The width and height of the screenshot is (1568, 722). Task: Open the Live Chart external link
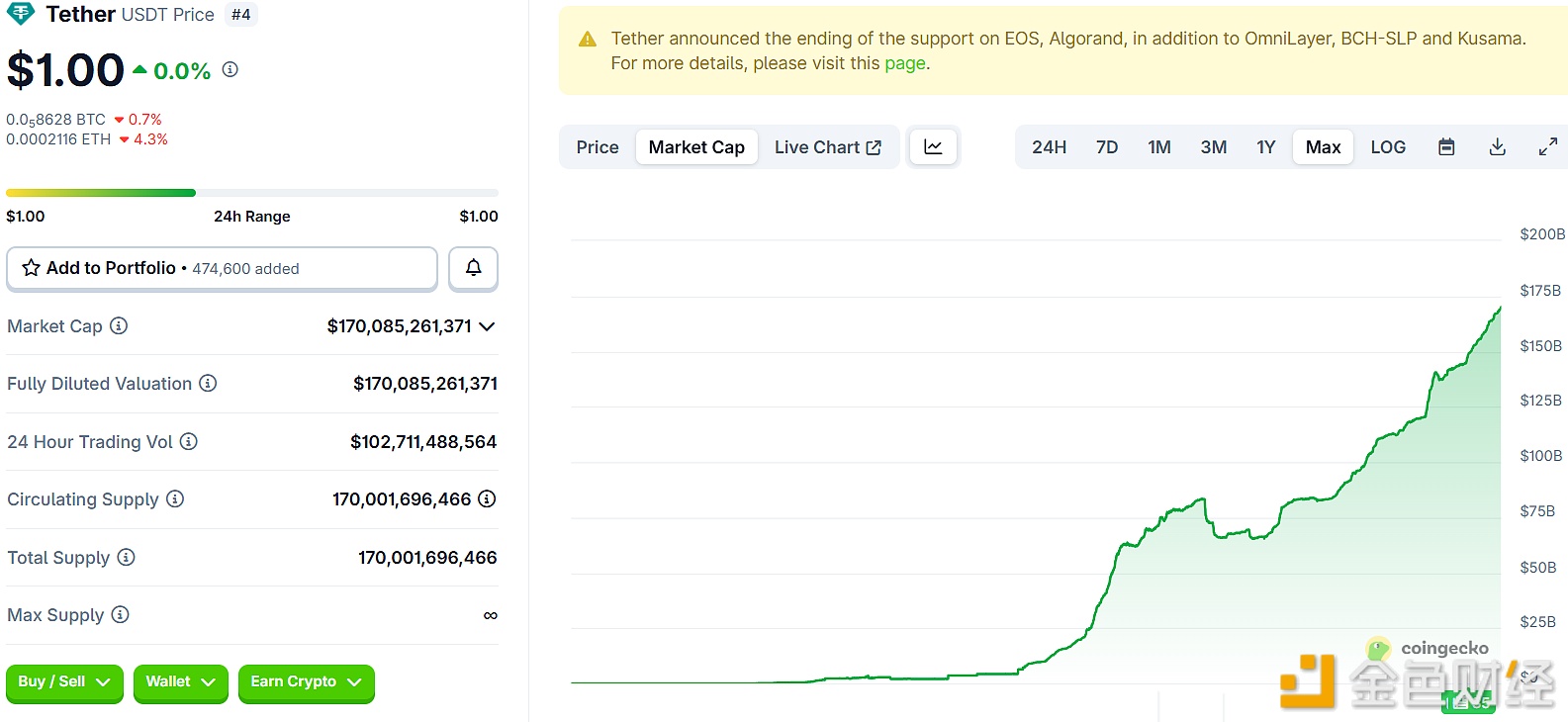[x=827, y=147]
